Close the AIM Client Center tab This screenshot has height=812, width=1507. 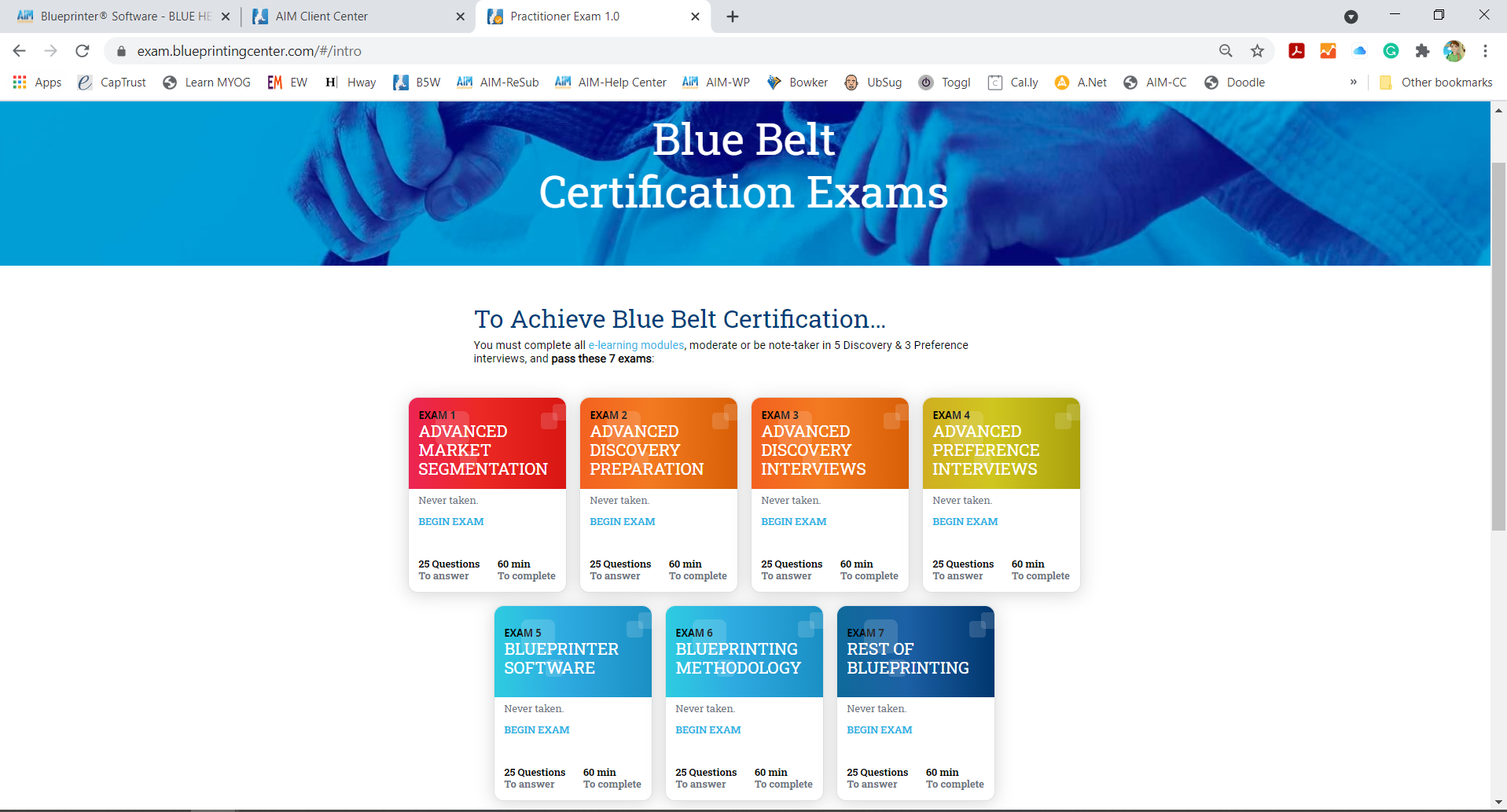[x=461, y=17]
